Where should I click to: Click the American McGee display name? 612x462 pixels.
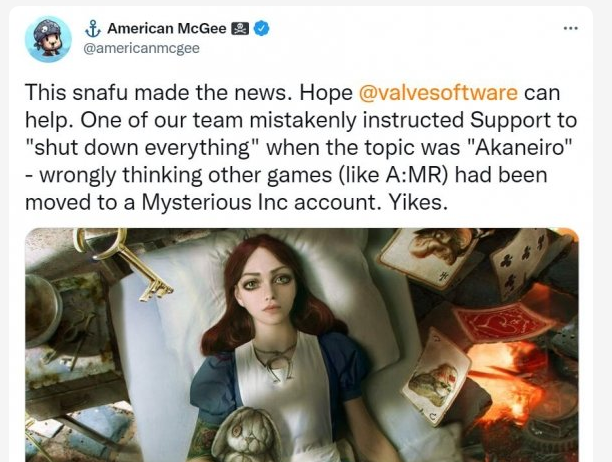[x=167, y=28]
